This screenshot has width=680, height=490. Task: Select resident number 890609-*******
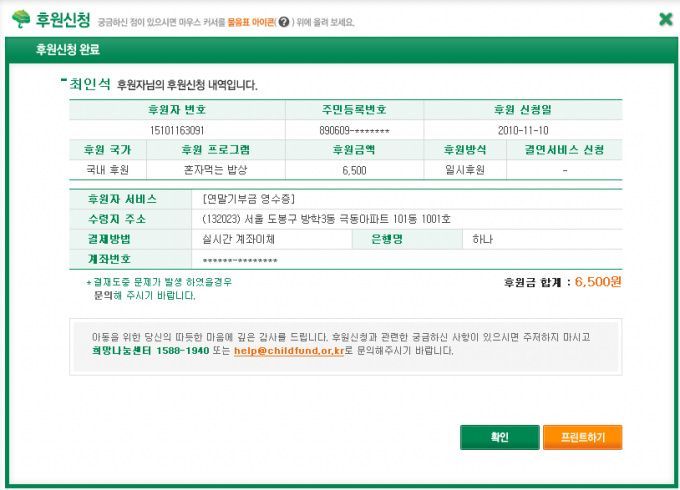click(x=354, y=131)
